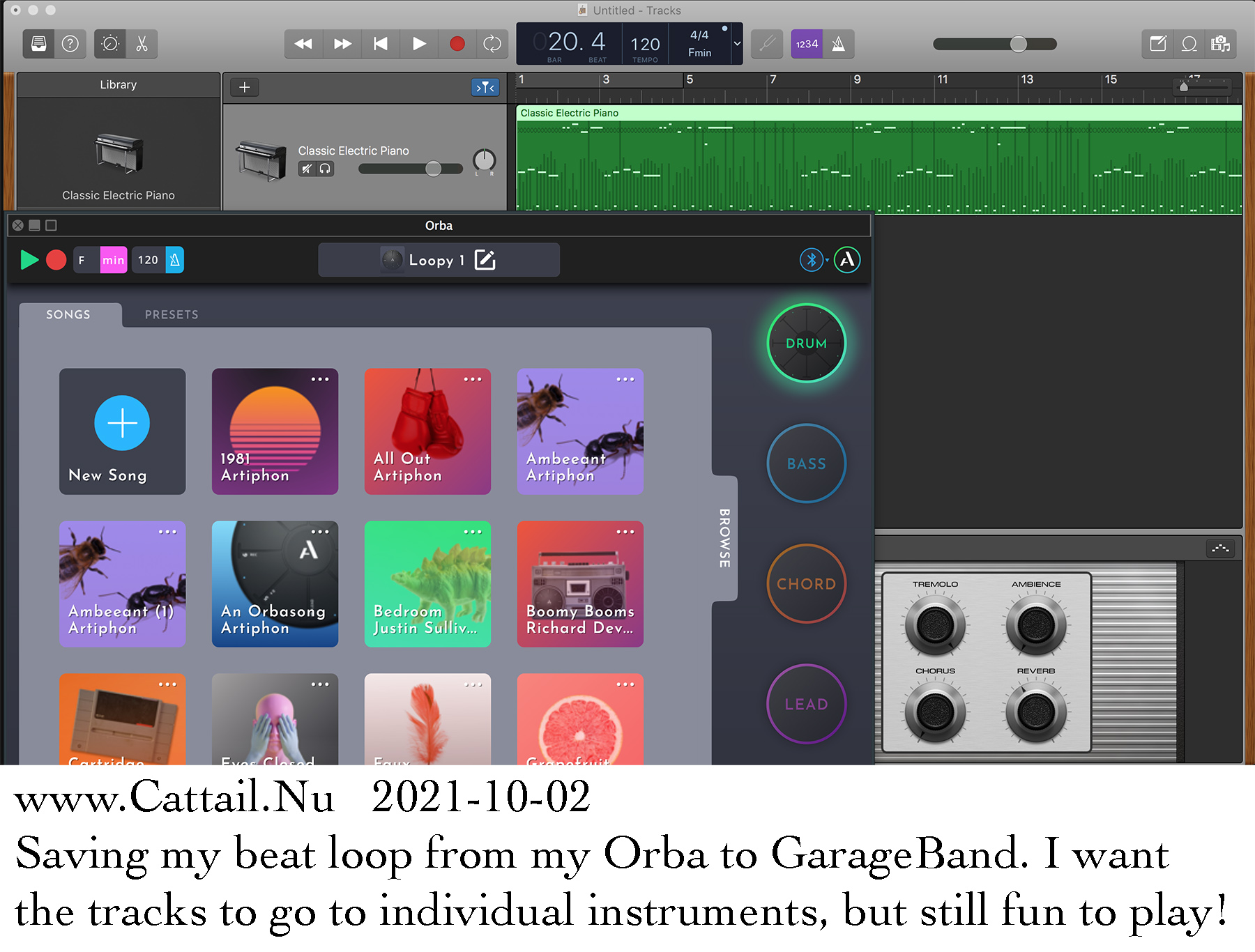Expand the LCD display mode dropdown arrow
The height and width of the screenshot is (952, 1255).
pyautogui.click(x=737, y=44)
